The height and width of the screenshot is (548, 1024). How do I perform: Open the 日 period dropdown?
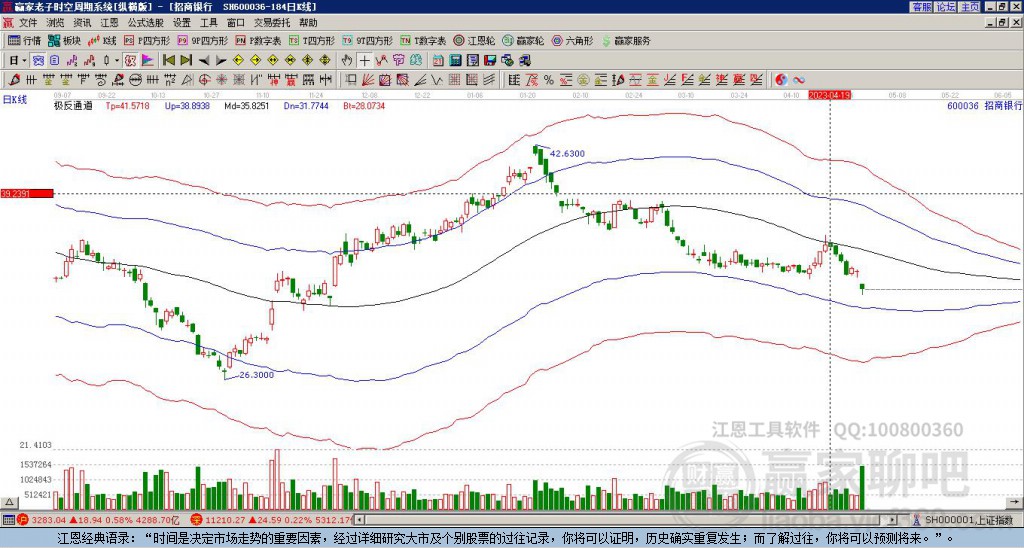[18, 61]
